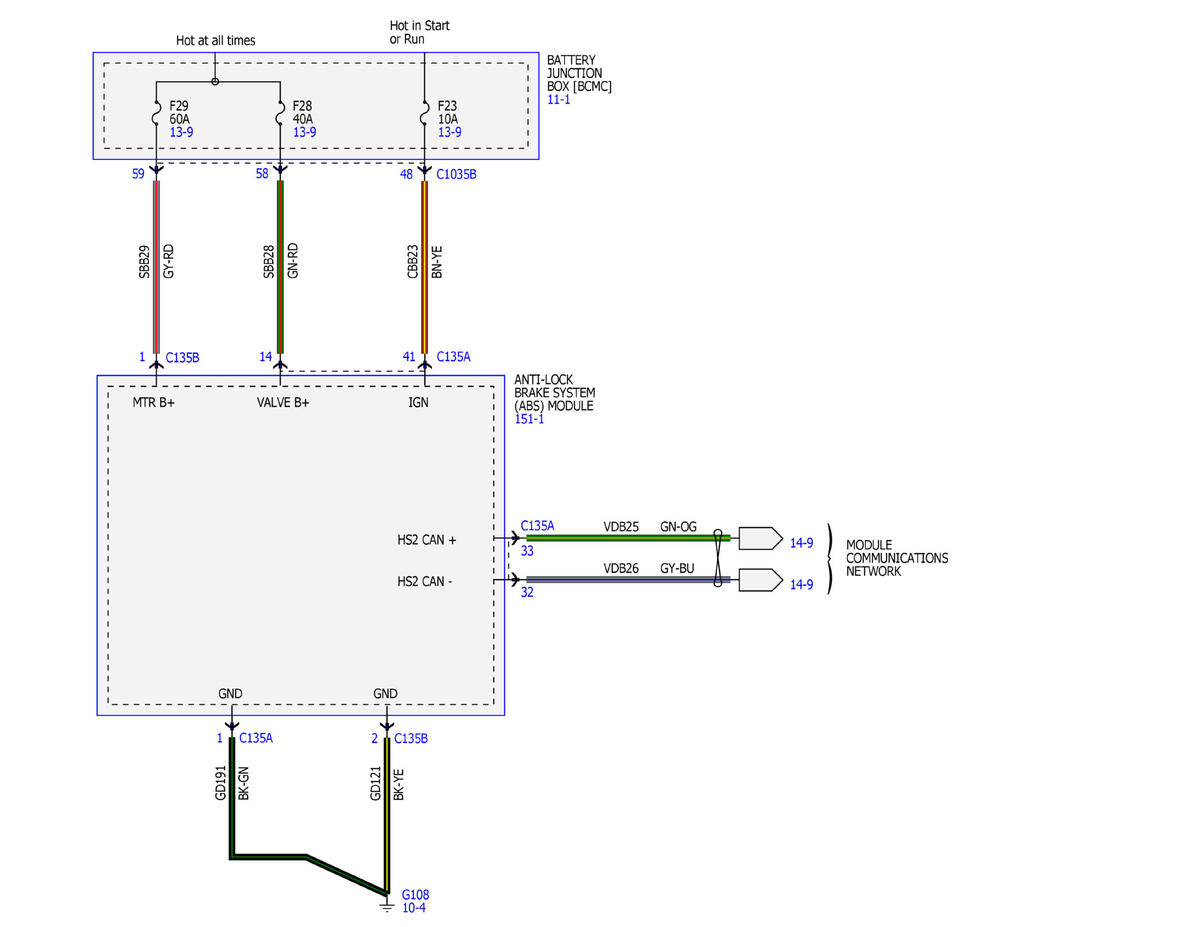The image size is (1200, 927).
Task: Open the 14-9 reference on the VDB25 line
Action: 801,543
